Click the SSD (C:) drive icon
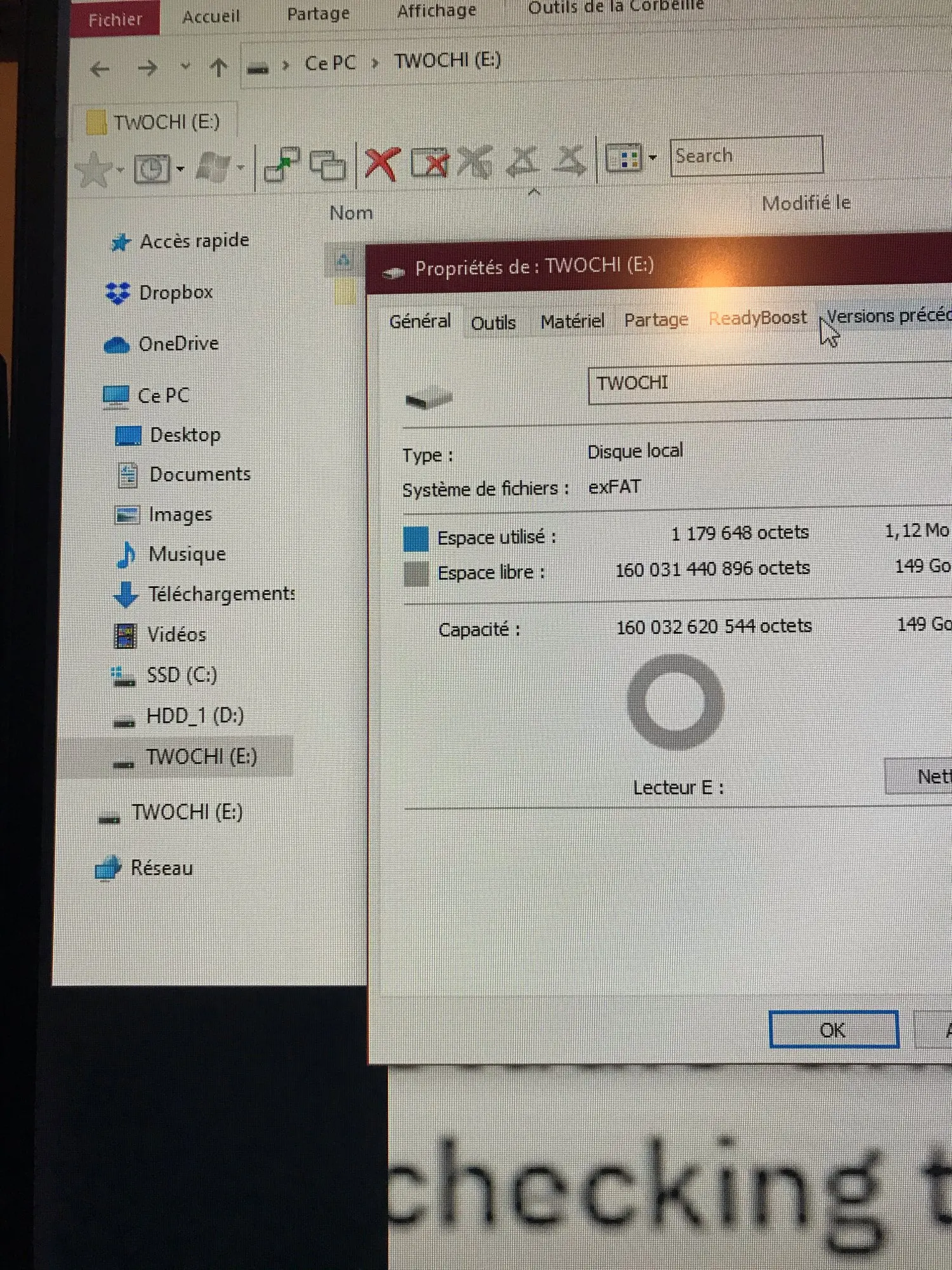952x1270 pixels. point(122,676)
